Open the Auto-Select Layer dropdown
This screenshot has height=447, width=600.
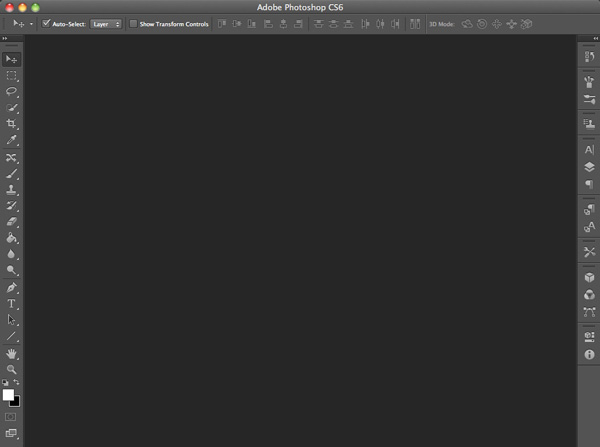click(105, 23)
